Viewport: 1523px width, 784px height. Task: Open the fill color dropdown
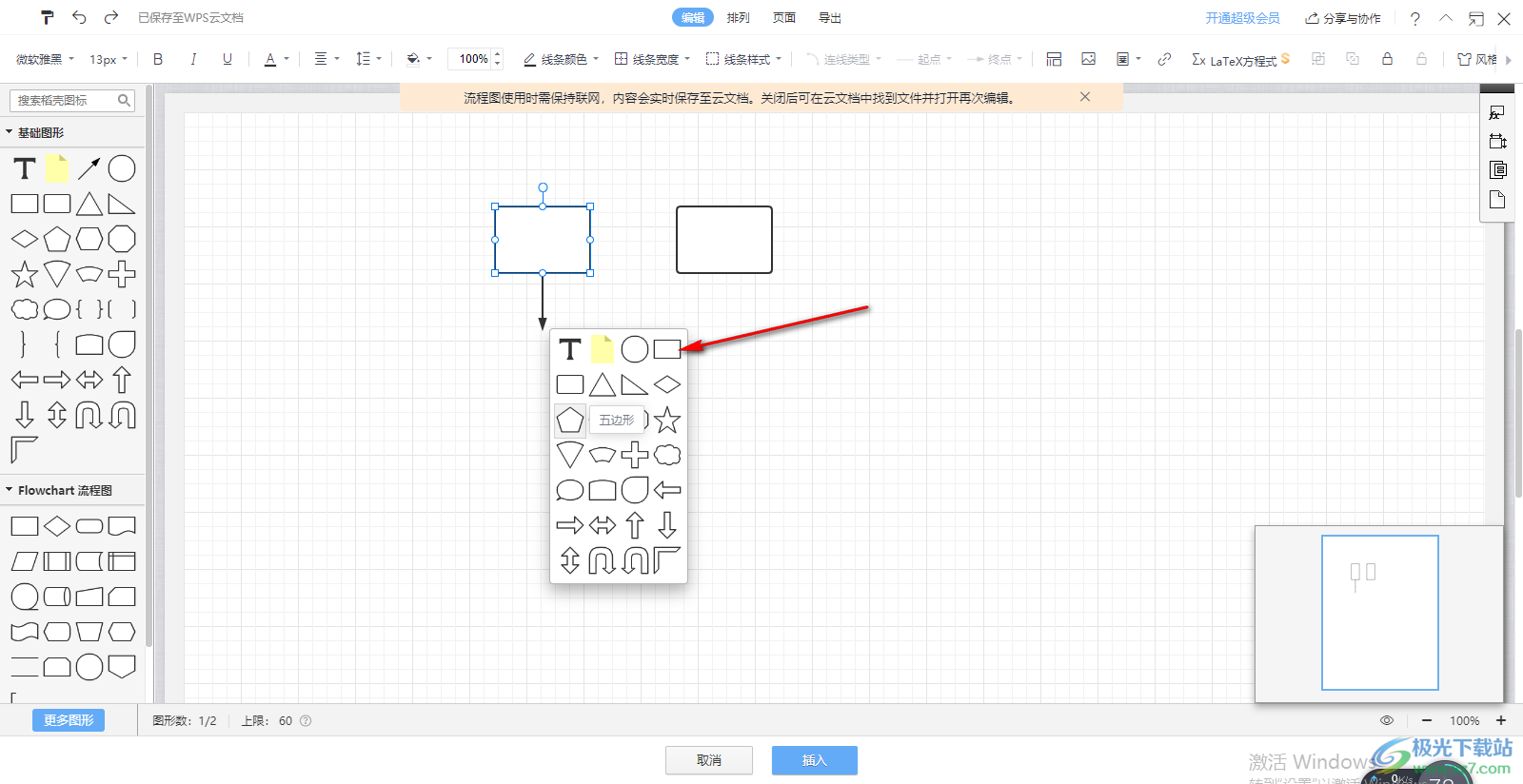pos(419,59)
